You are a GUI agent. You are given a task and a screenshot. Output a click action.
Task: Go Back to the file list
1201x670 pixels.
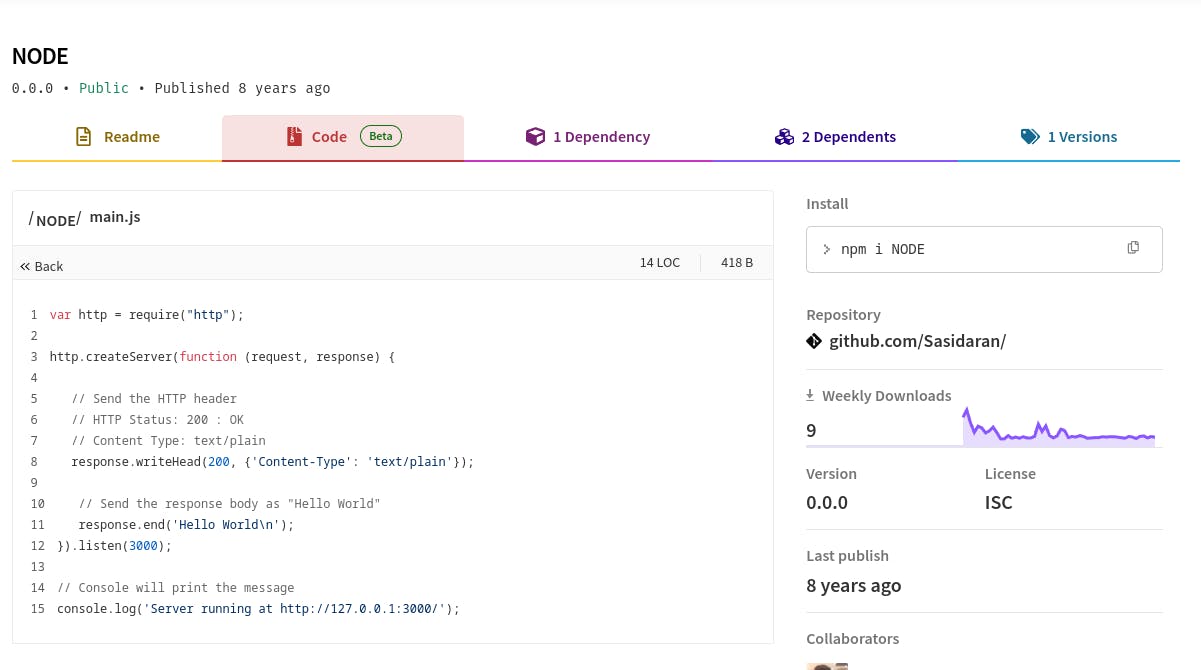pyautogui.click(x=48, y=267)
